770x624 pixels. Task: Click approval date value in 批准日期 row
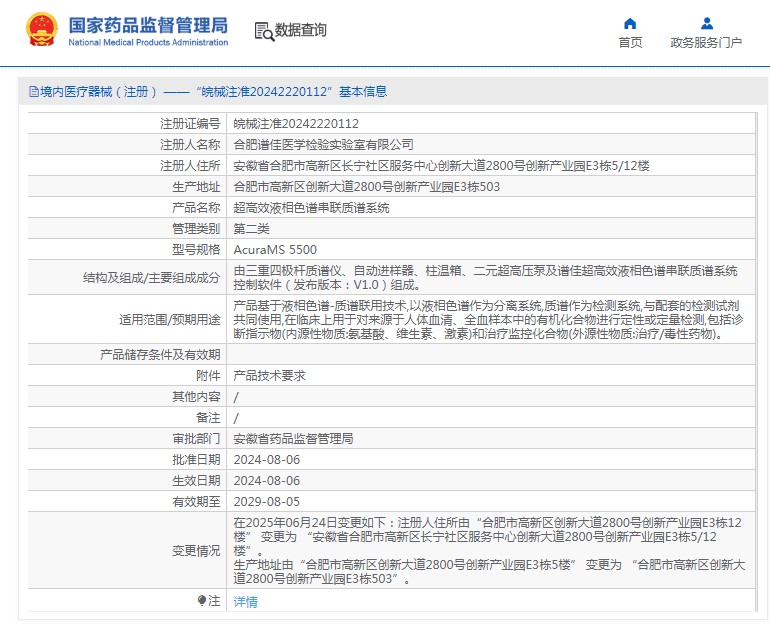pyautogui.click(x=266, y=460)
